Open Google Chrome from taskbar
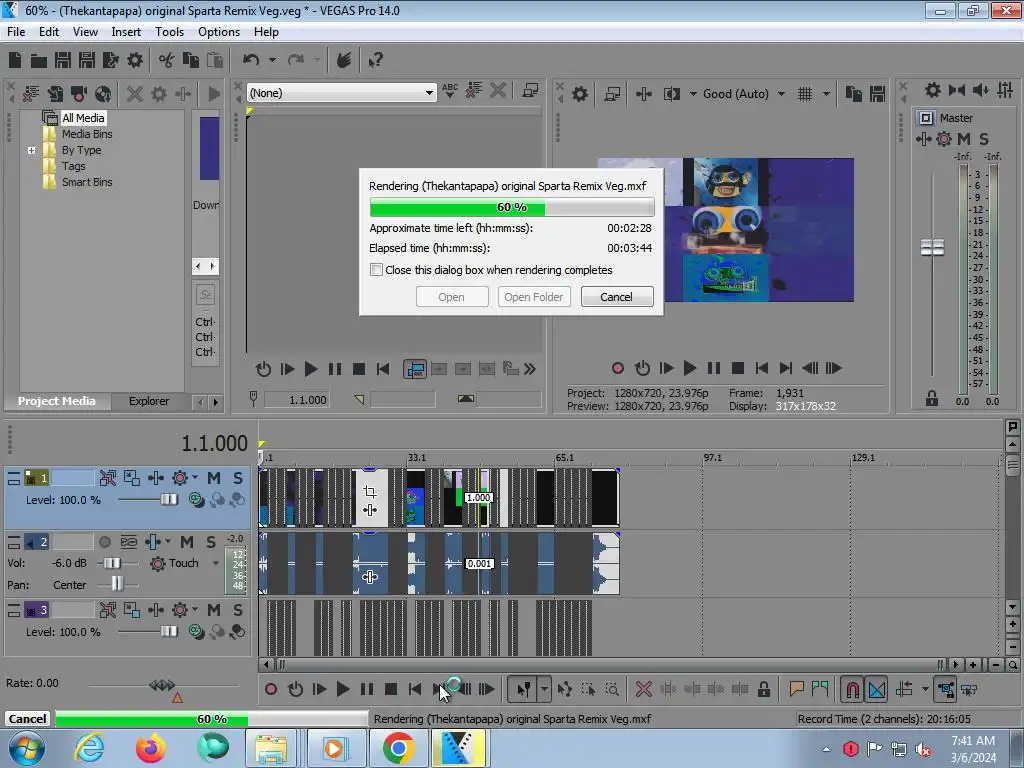The height and width of the screenshot is (768, 1024). [x=398, y=748]
